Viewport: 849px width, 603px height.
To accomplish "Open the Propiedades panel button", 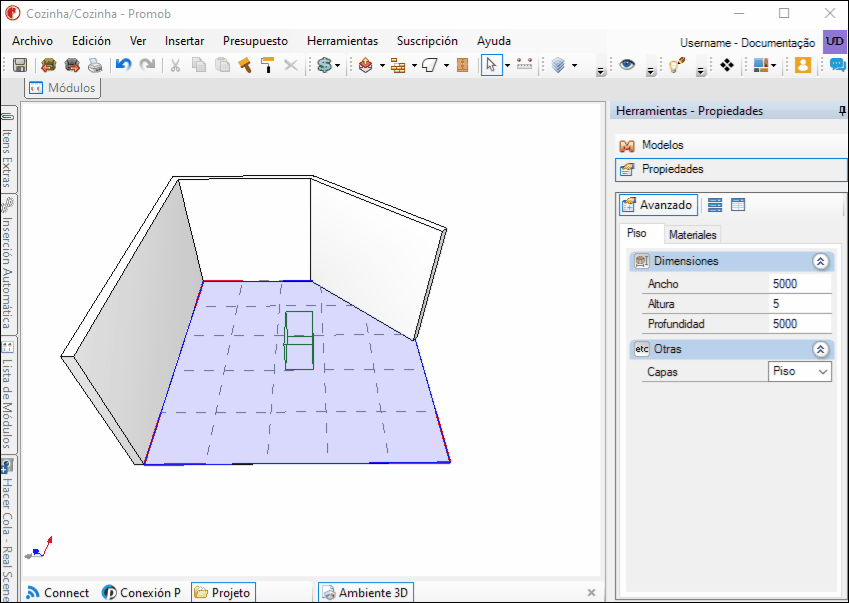I will [731, 169].
